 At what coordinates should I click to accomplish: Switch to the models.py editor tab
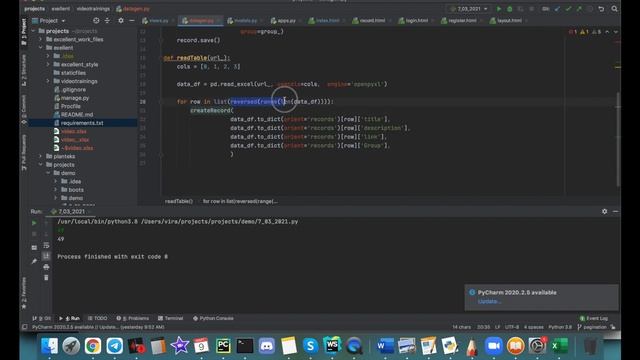245,20
